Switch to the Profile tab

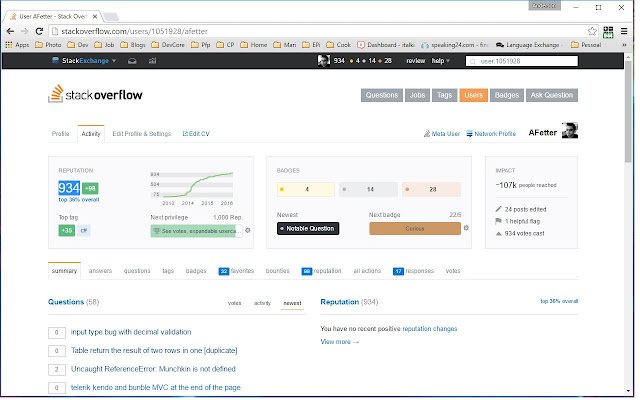coord(60,134)
